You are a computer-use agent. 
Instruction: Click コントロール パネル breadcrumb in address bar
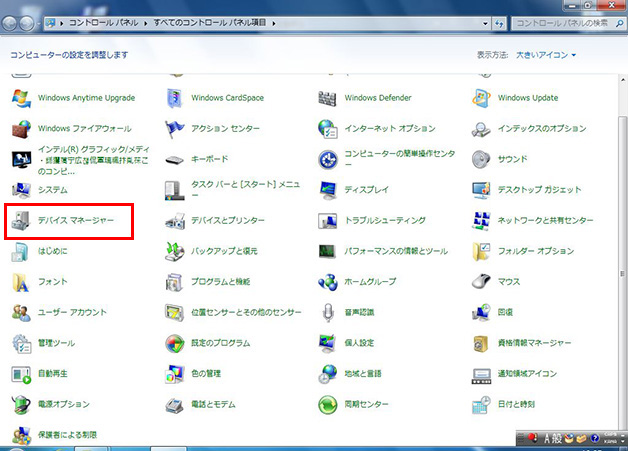(104, 23)
